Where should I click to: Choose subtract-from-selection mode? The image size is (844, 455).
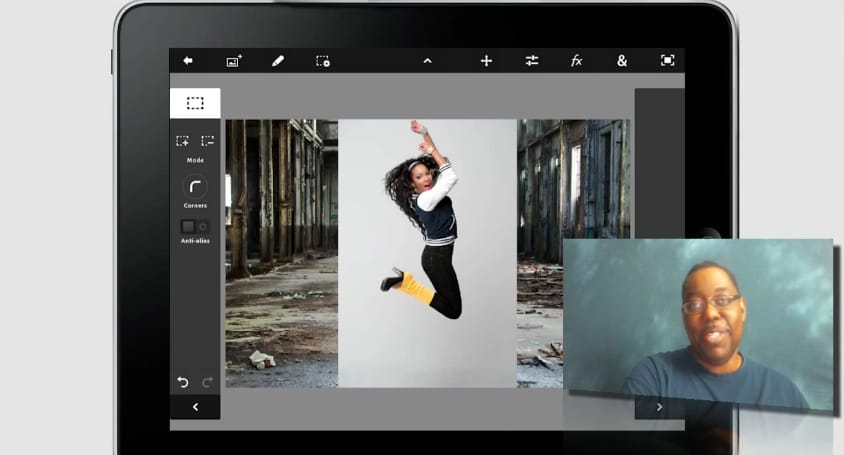pos(207,141)
